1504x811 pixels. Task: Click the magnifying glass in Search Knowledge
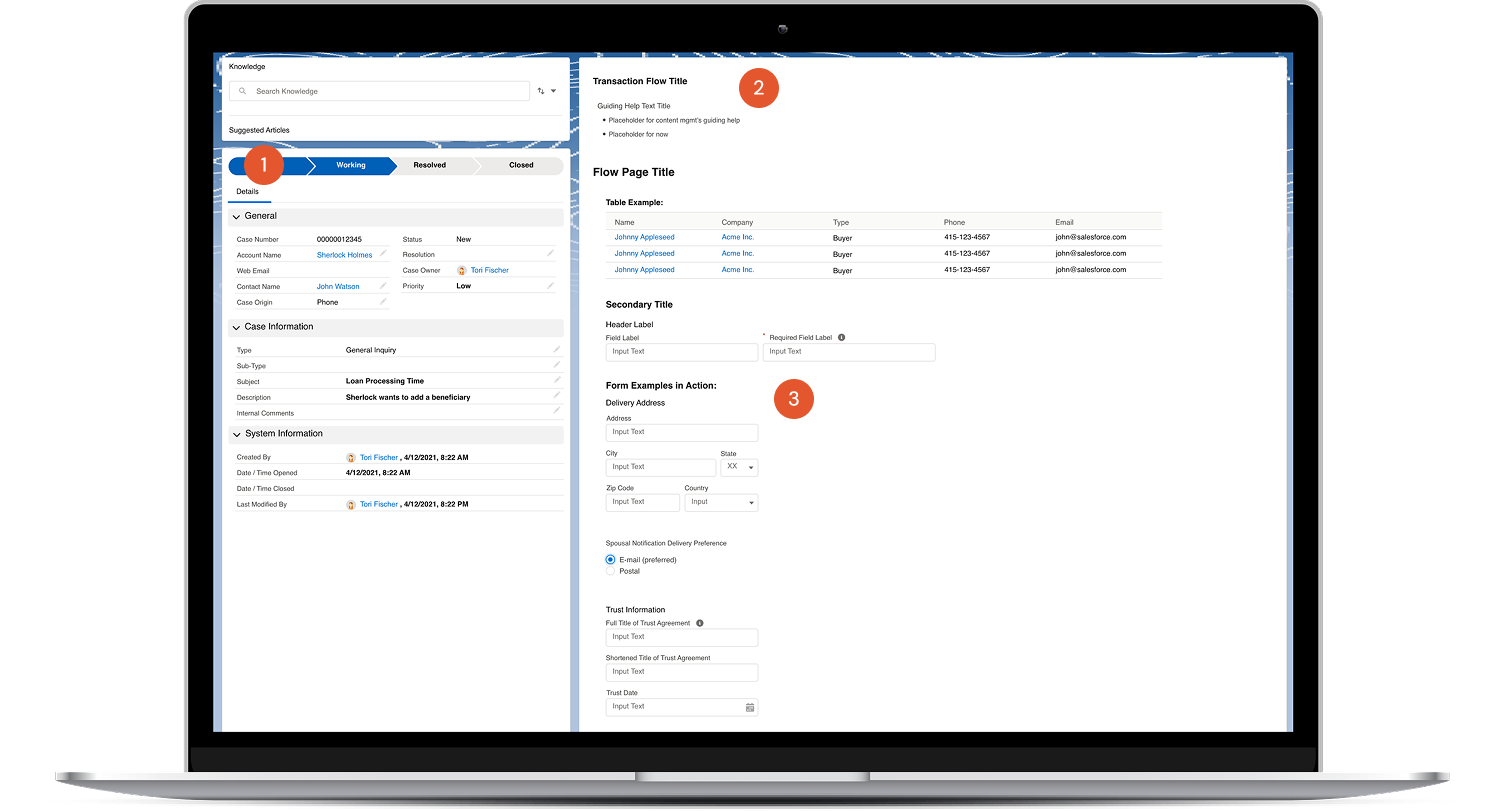tap(242, 91)
